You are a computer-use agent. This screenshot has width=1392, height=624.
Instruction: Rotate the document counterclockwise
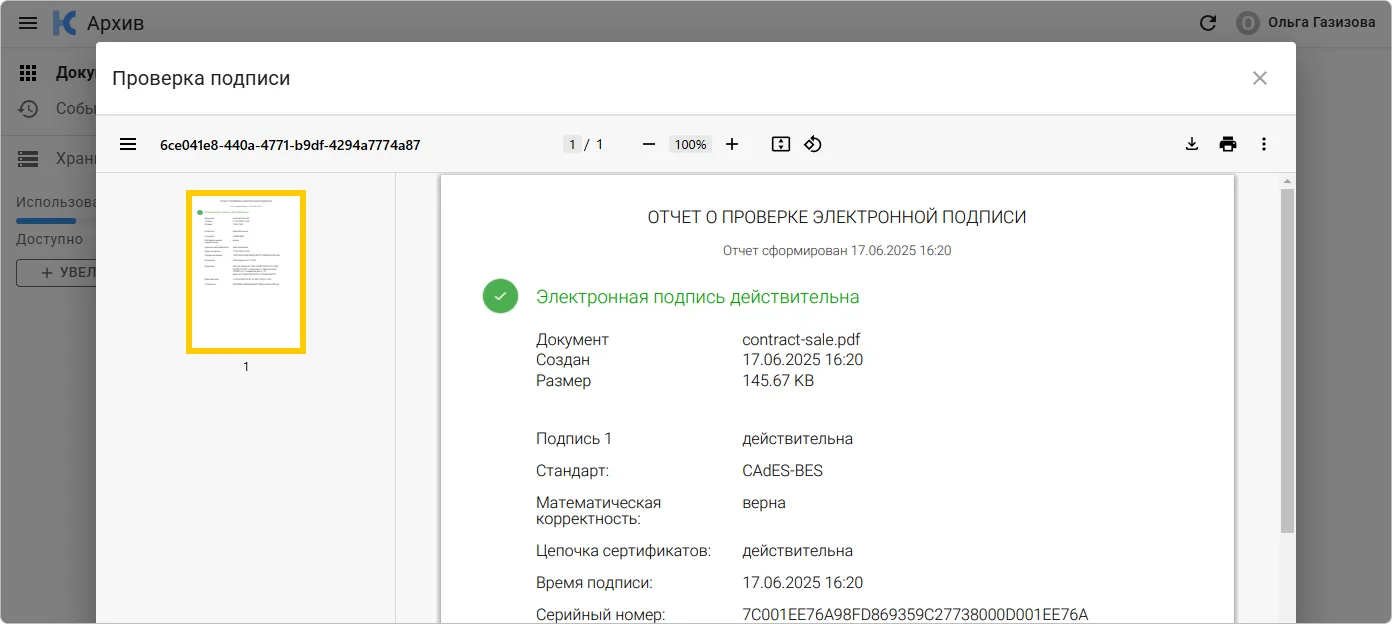click(813, 144)
